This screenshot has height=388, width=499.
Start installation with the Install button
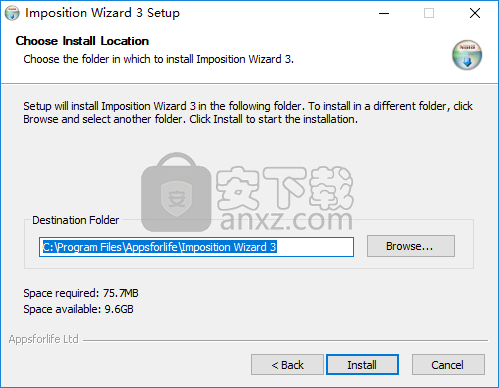coord(362,365)
